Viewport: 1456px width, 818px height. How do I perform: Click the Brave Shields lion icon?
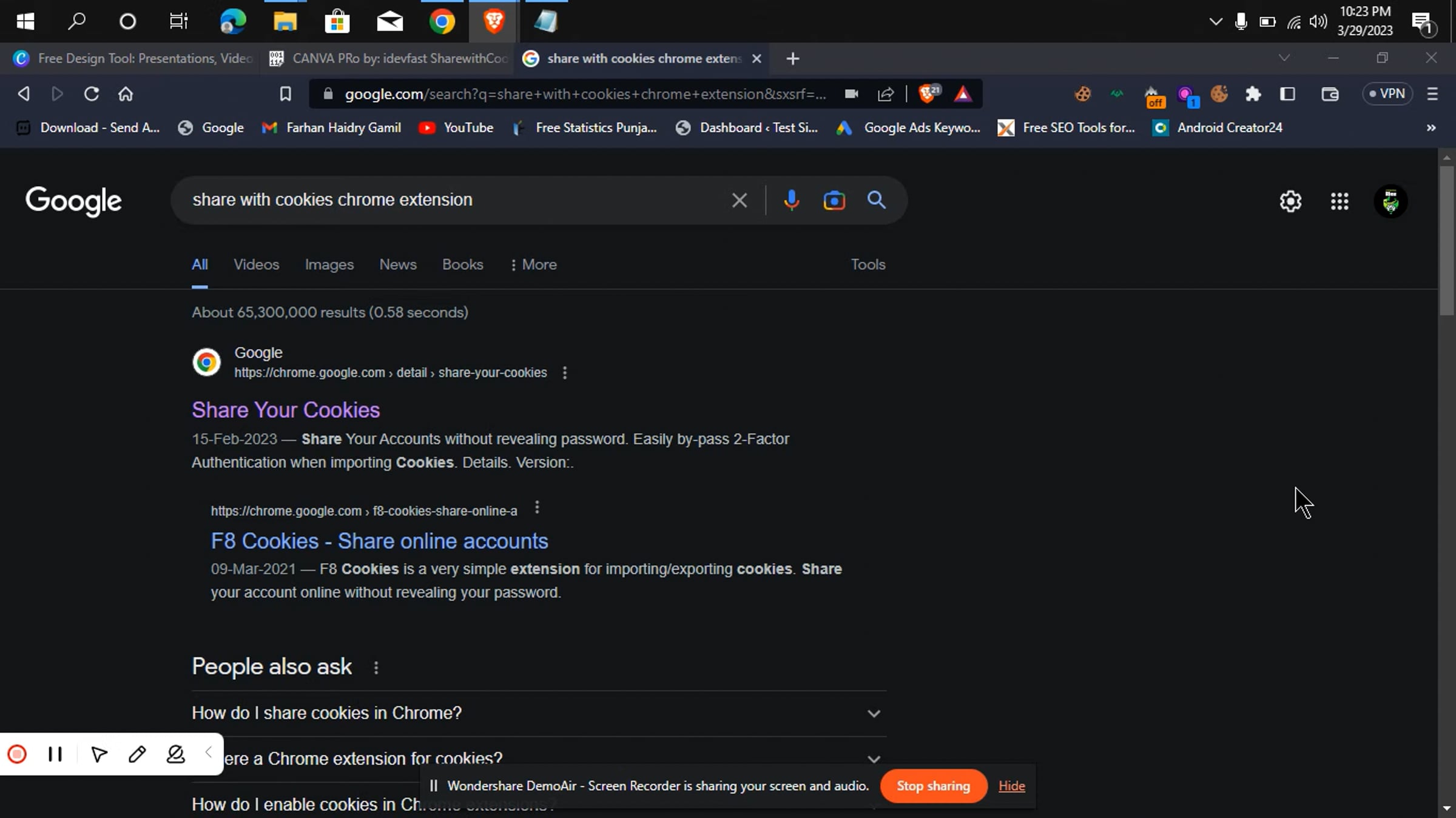927,94
